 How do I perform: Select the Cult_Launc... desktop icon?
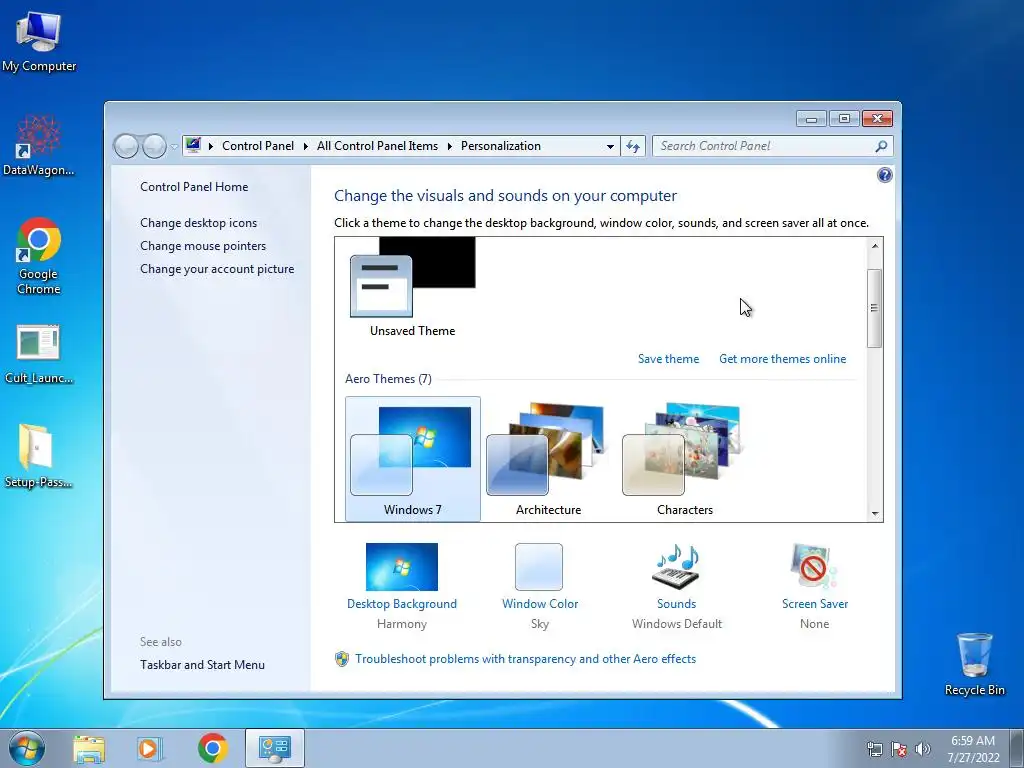click(x=39, y=353)
